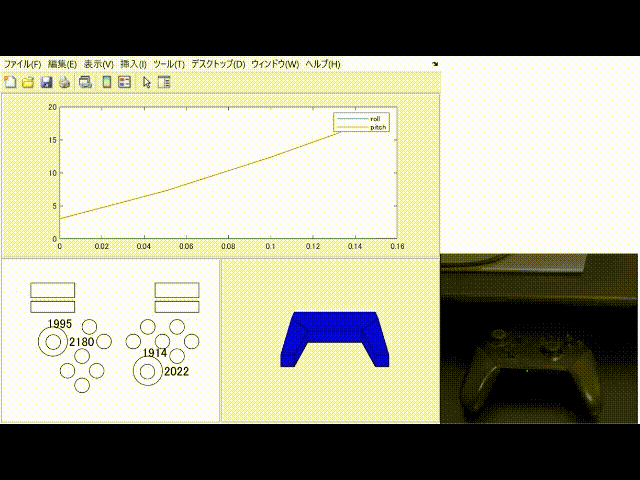The width and height of the screenshot is (640, 480).
Task: Open the 挿入(I) menu
Action: point(133,64)
